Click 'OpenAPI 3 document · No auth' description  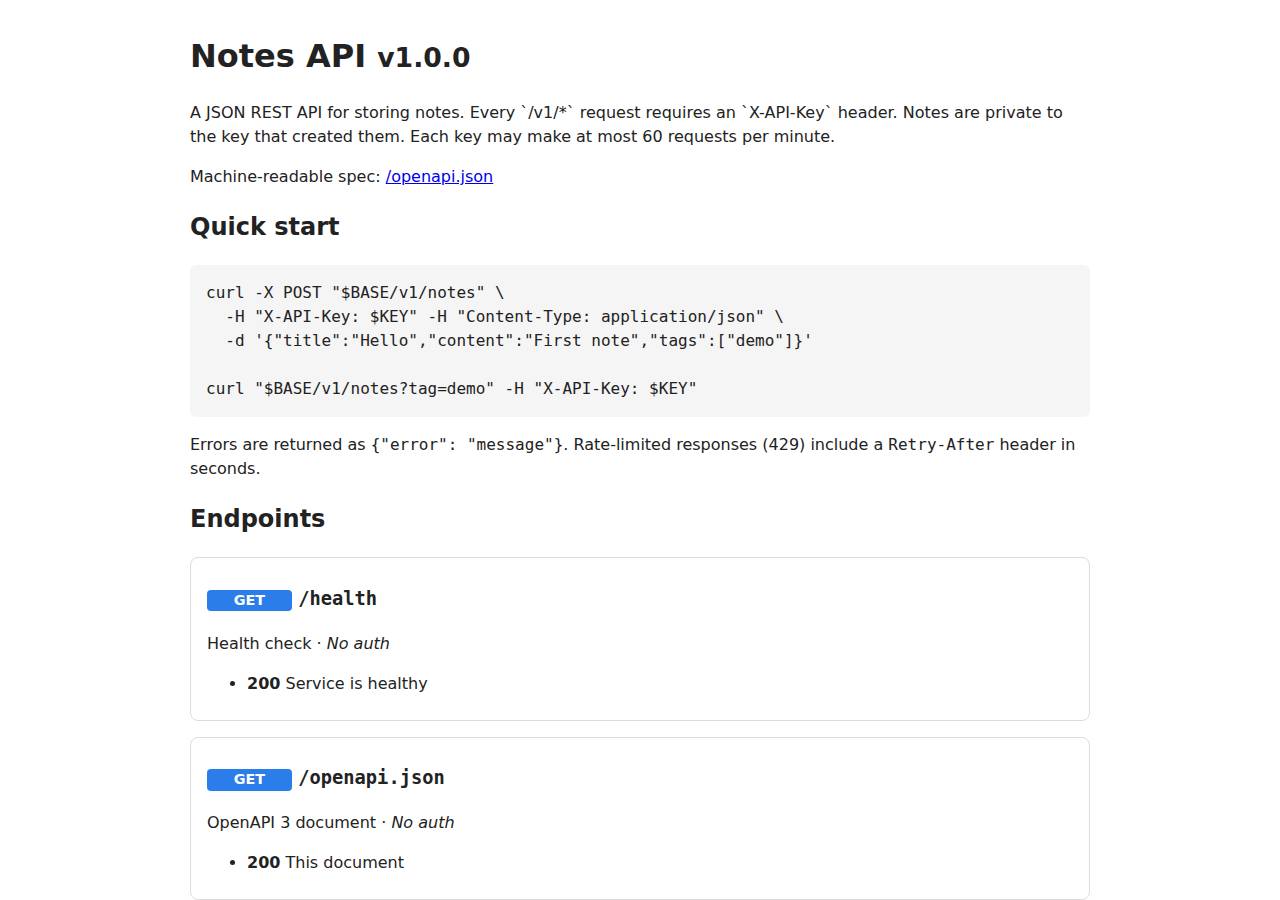(330, 822)
